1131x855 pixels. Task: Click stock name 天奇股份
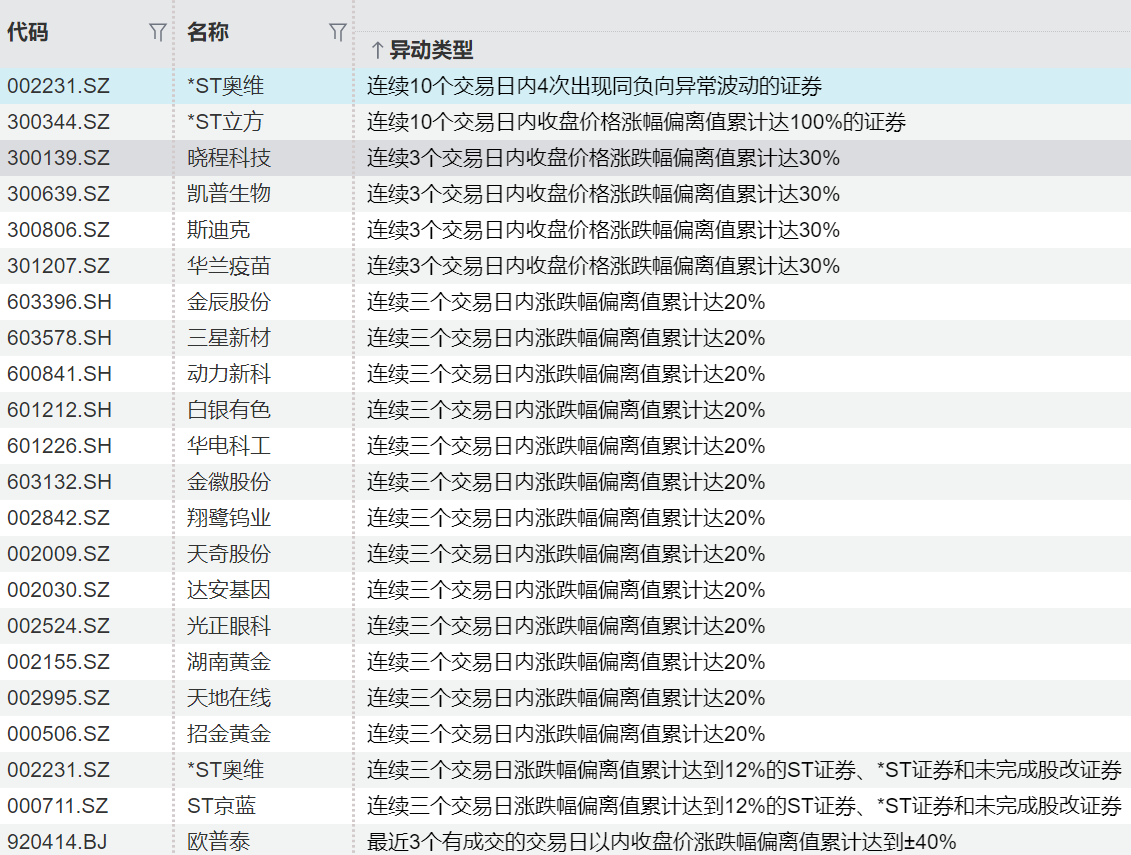point(229,554)
